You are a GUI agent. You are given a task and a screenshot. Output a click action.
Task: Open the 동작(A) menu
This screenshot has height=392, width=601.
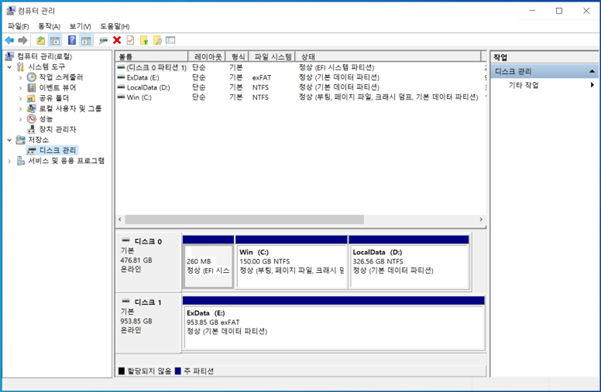(49, 26)
